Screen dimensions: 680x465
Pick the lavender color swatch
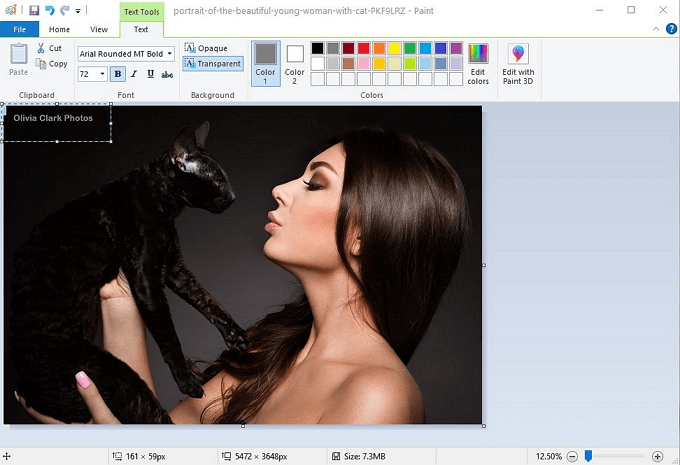click(456, 64)
